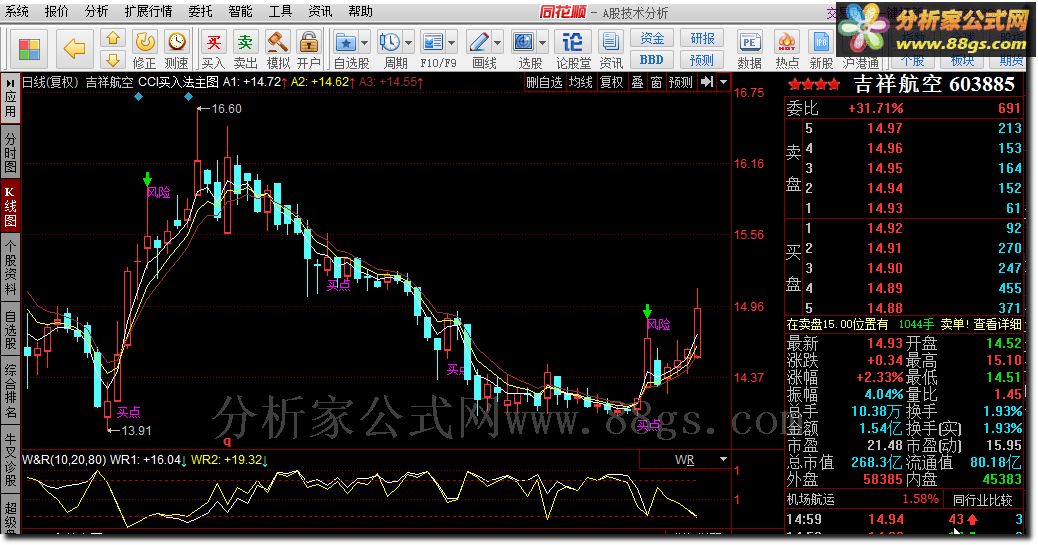Click the four-star rating icon
This screenshot has height=545, width=1038.
(814, 85)
